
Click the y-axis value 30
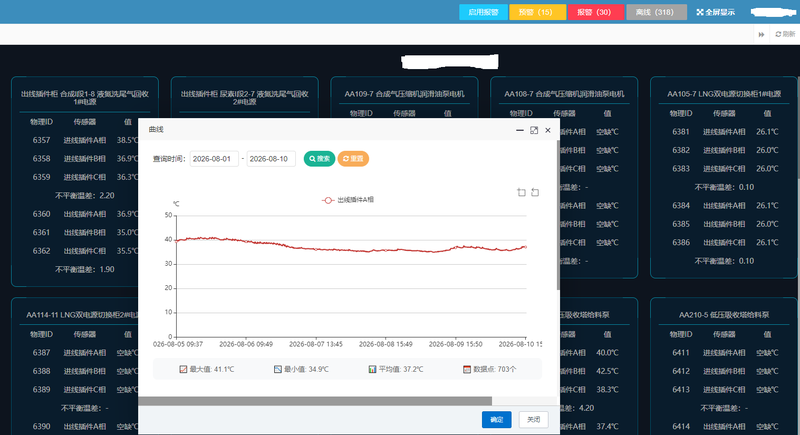[168, 264]
